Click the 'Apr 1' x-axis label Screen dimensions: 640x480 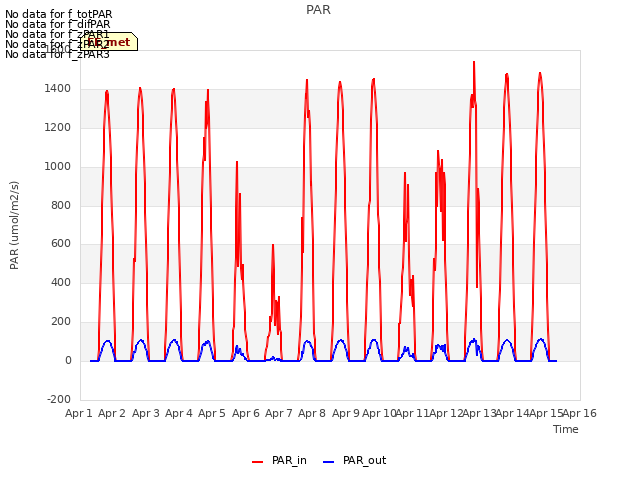pyautogui.click(x=79, y=413)
